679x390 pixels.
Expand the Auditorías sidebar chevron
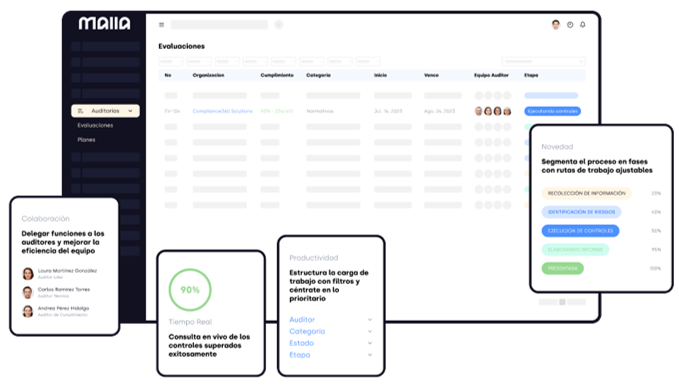(130, 111)
